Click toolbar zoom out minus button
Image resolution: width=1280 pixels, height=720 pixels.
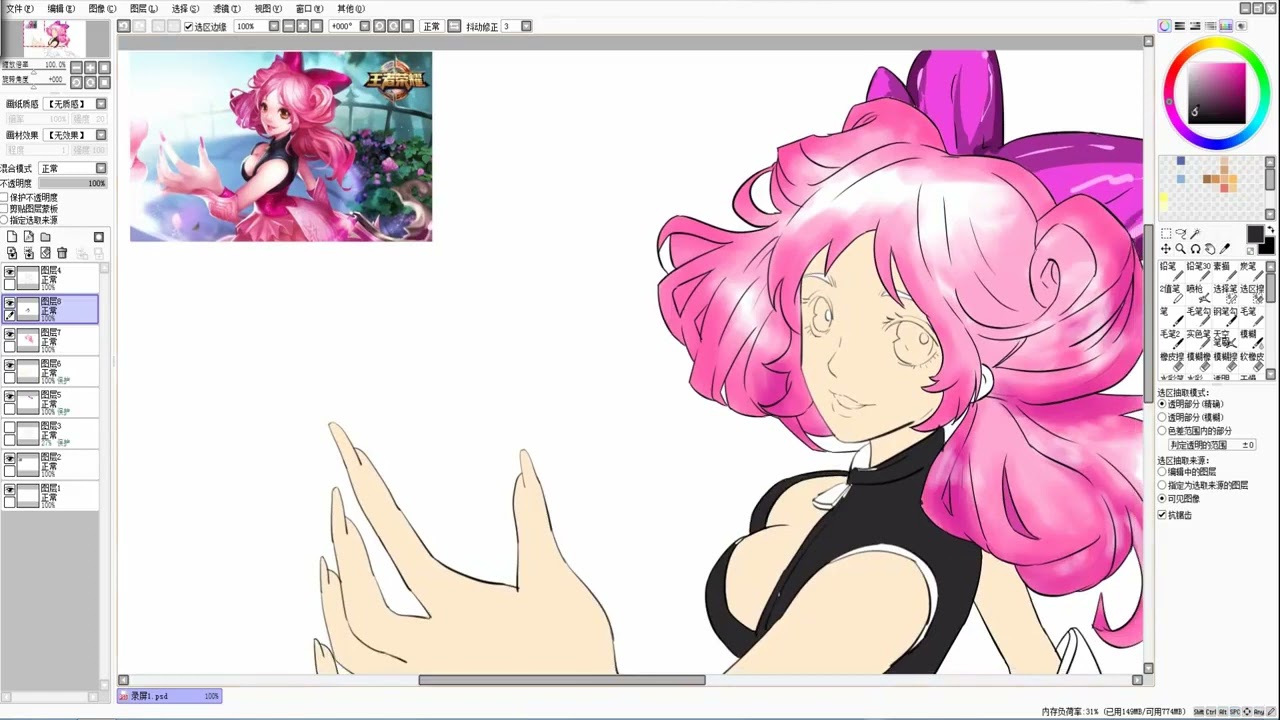point(289,26)
